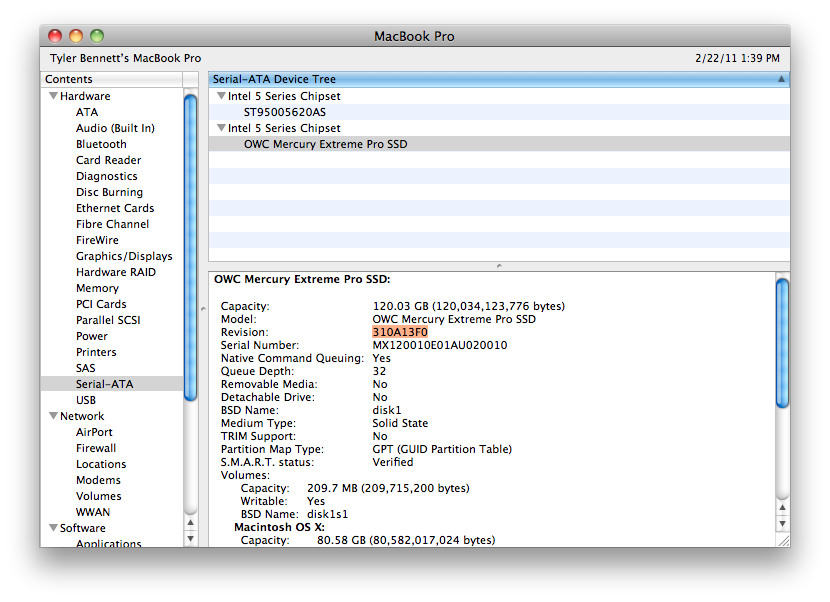This screenshot has width=830, height=602.
Task: Select Applications under Software
Action: click(x=109, y=543)
